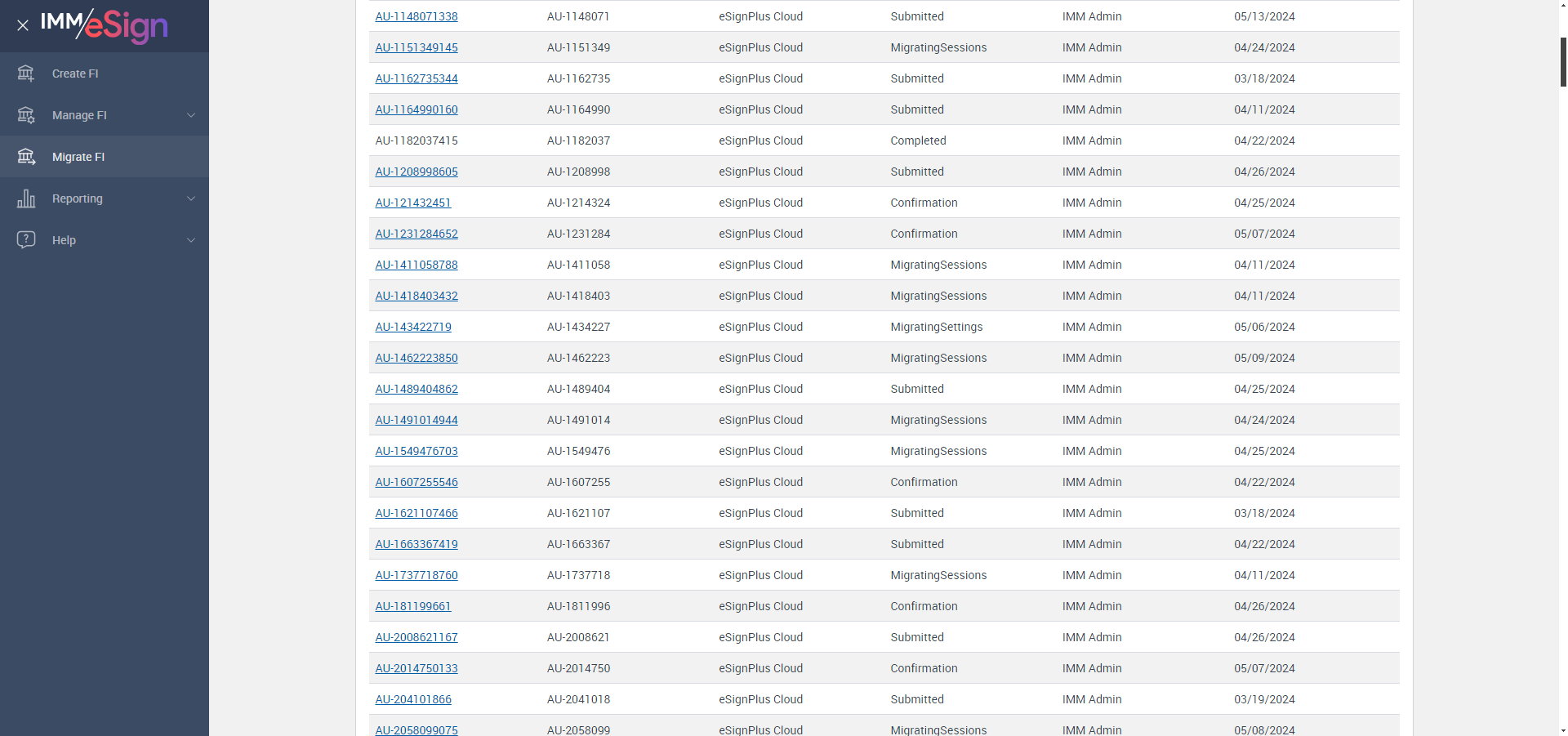Close the sidebar with the X icon

[23, 25]
